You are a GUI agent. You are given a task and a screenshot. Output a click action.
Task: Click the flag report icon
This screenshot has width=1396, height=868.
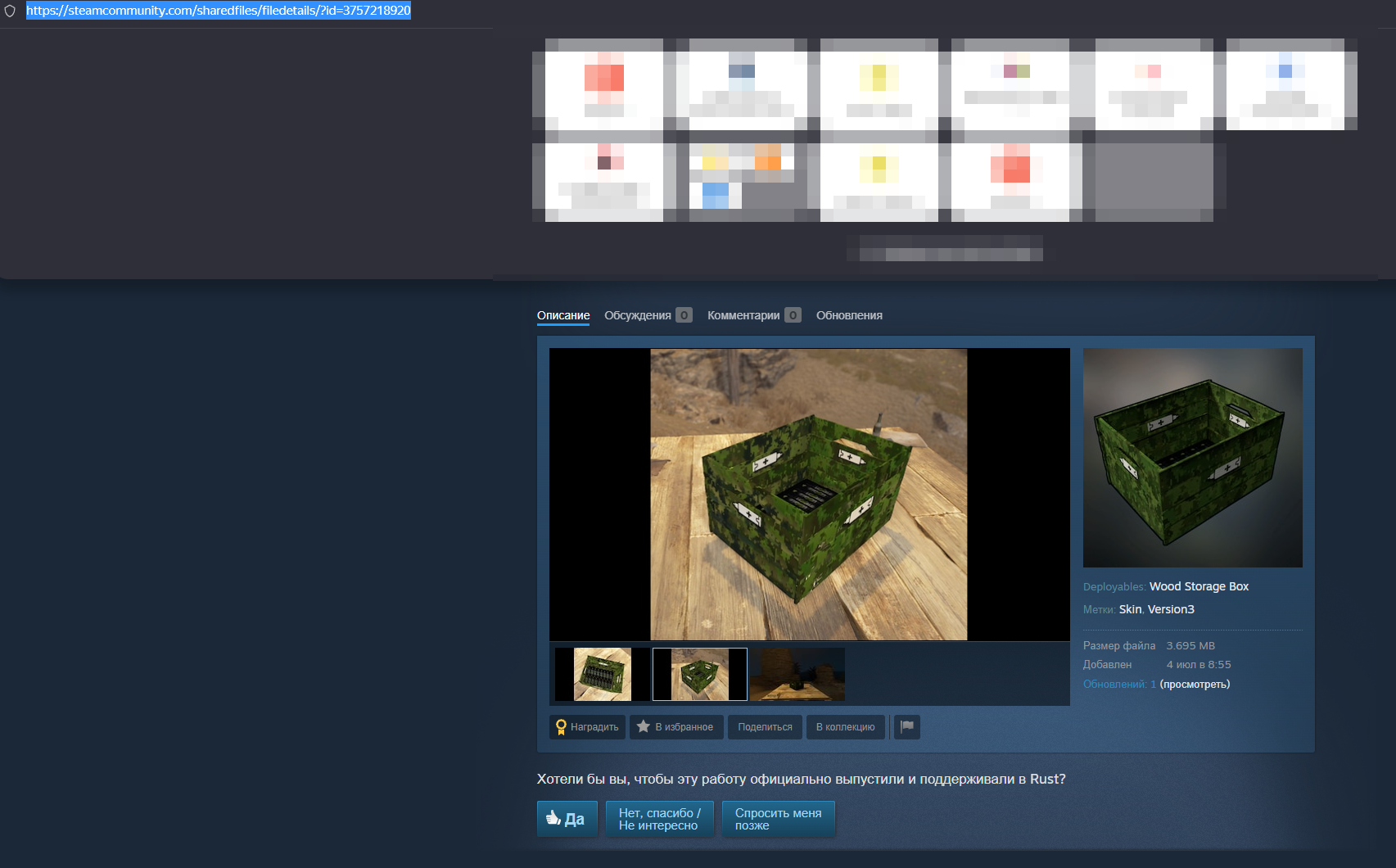907,726
